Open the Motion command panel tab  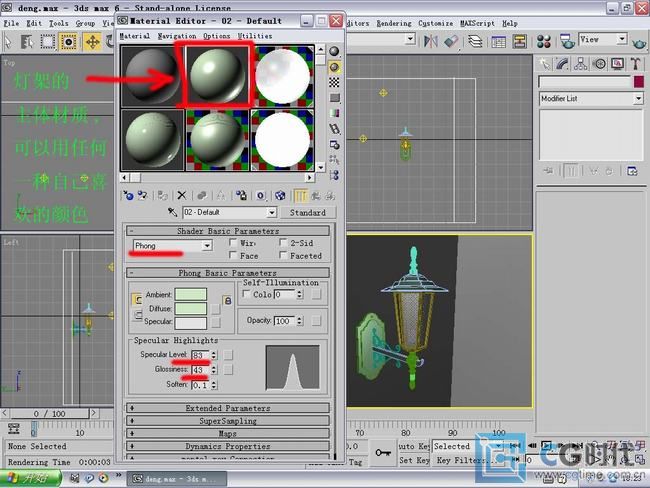(x=599, y=63)
